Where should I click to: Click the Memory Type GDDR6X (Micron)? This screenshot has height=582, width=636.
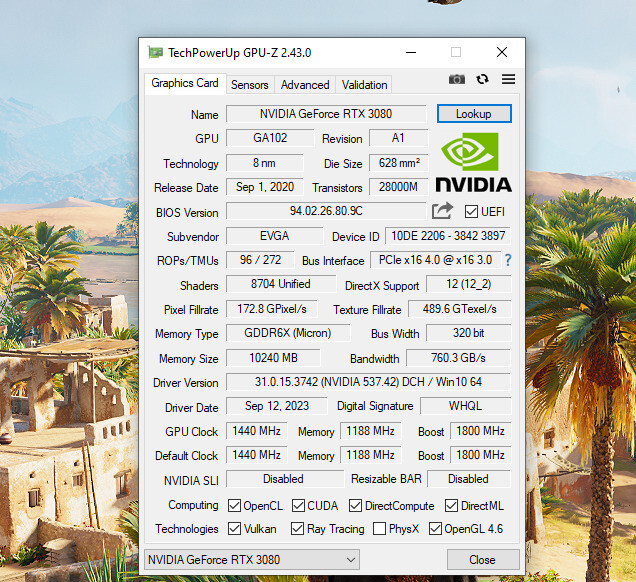click(288, 333)
